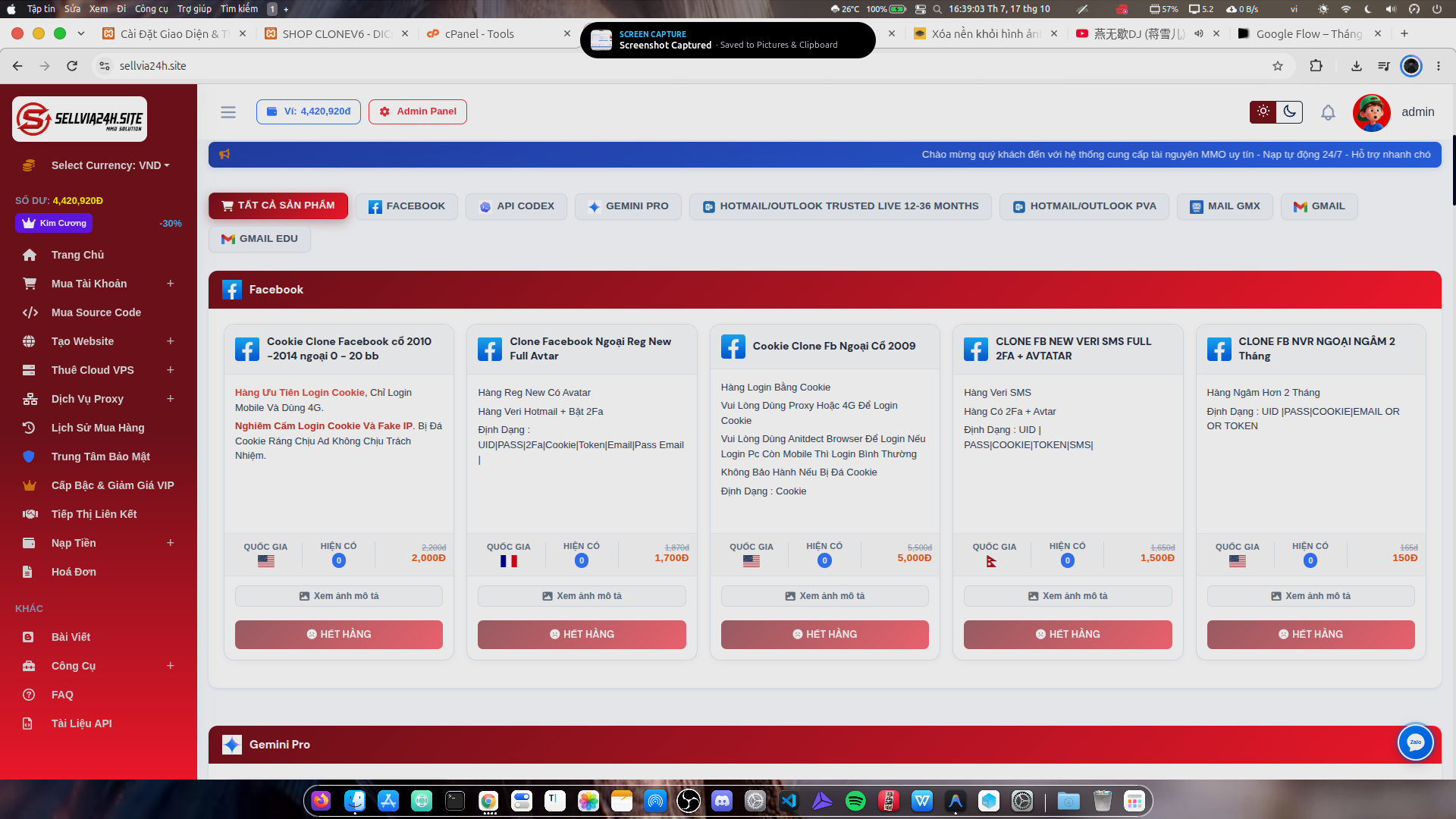This screenshot has width=1456, height=819.
Task: Switch to light mode sun toggle
Action: 1263,111
